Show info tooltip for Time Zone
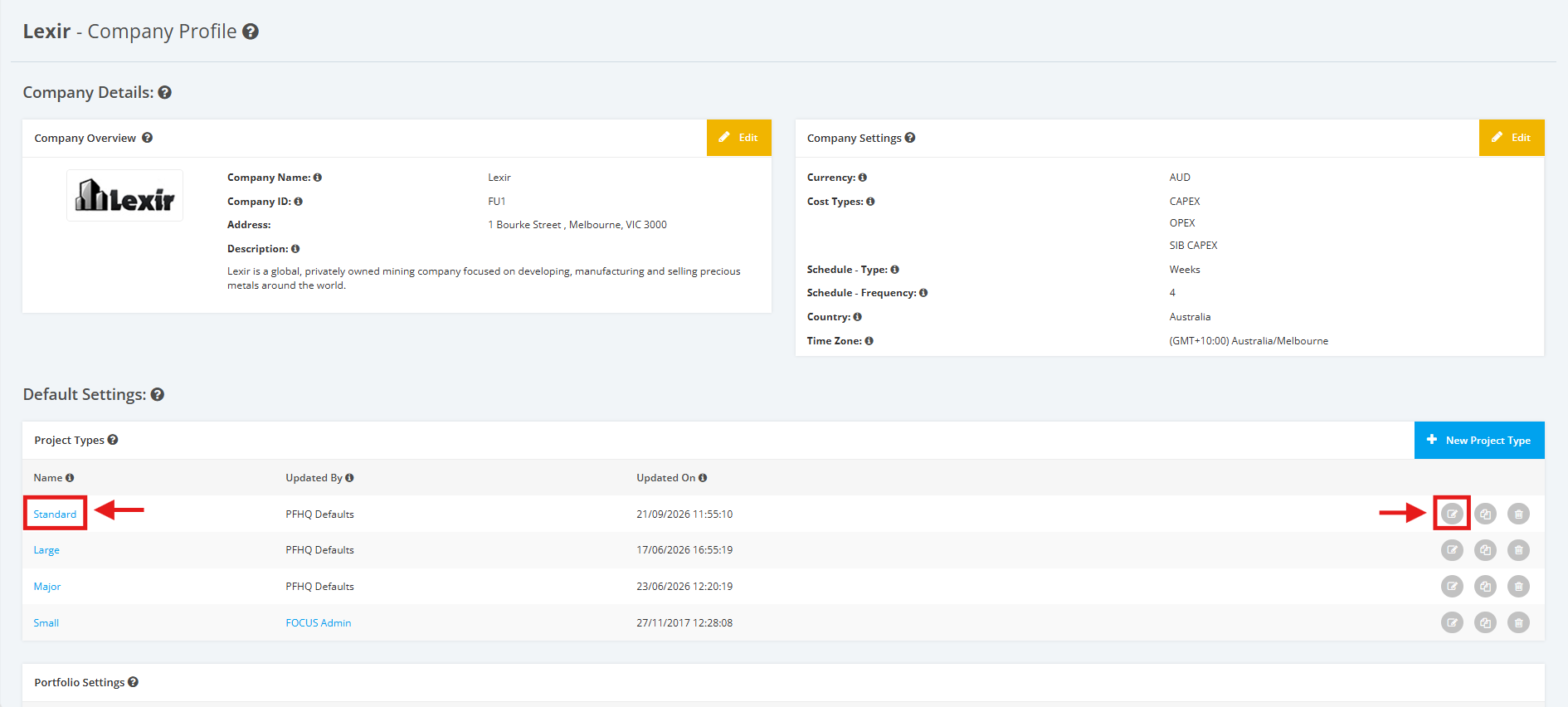This screenshot has width=1568, height=707. click(x=869, y=341)
